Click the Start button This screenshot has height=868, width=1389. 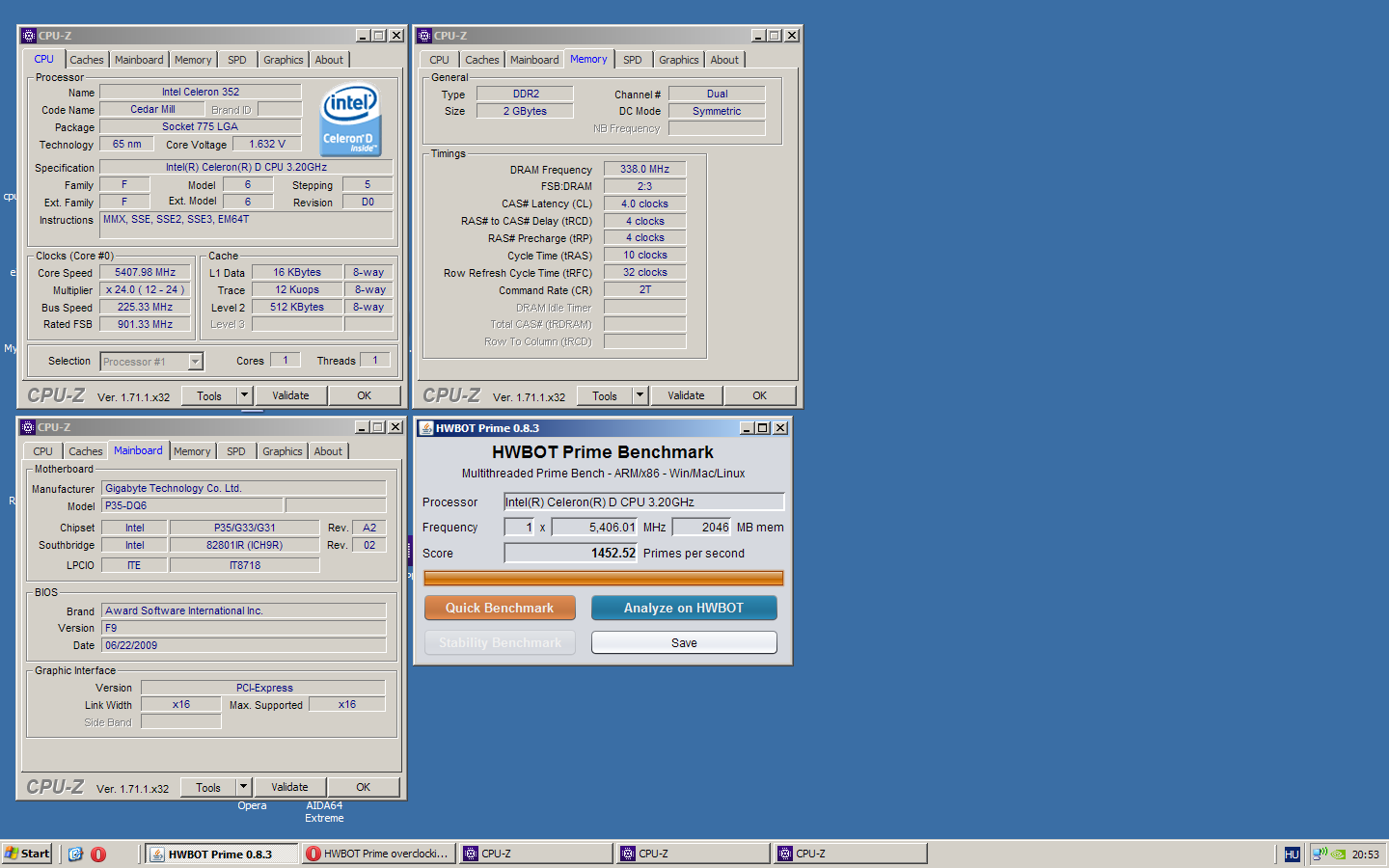[27, 854]
